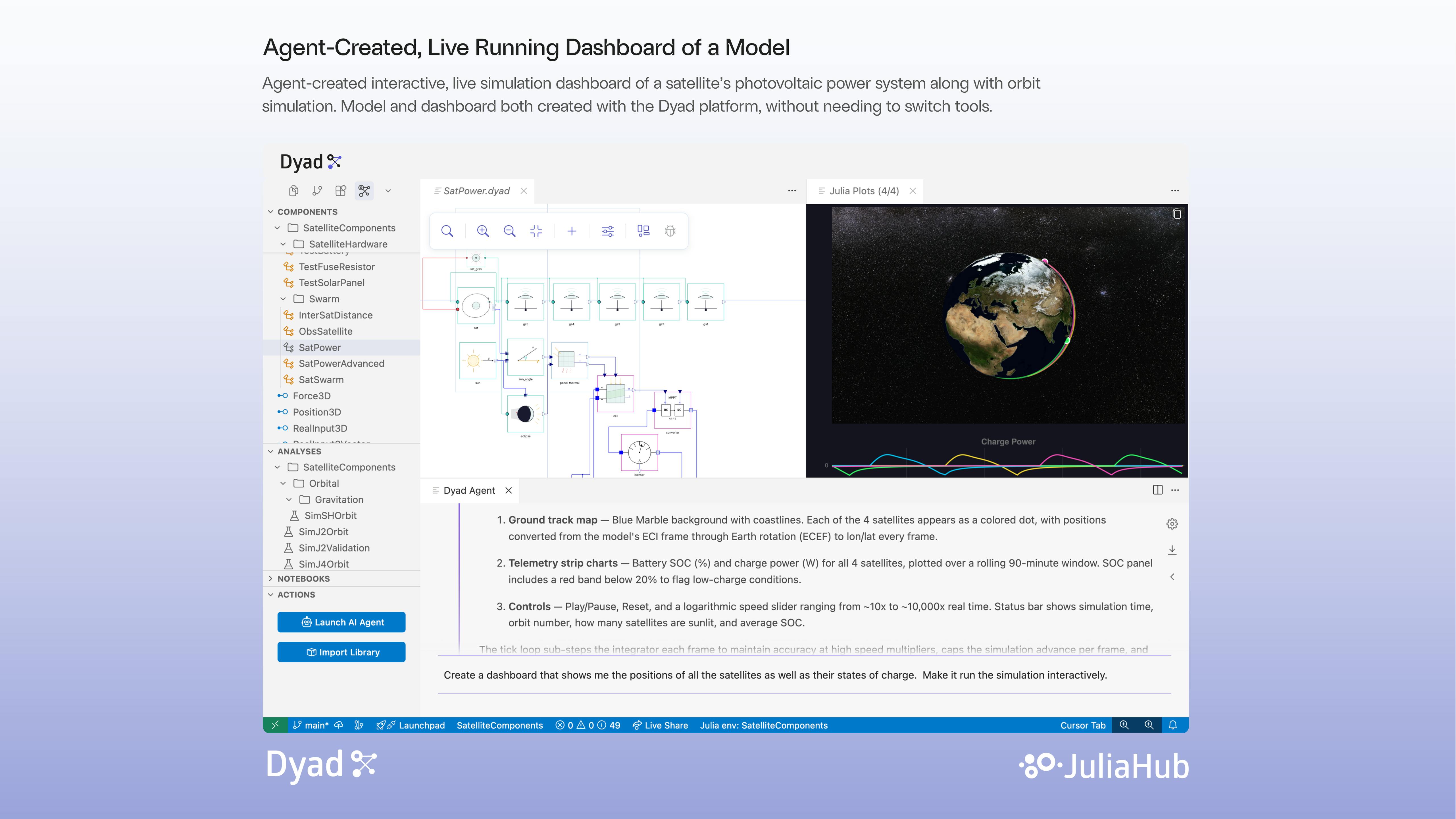Screen dimensions: 1456x819
Task: Split the Dyad Agent editor panel
Action: 1158,490
